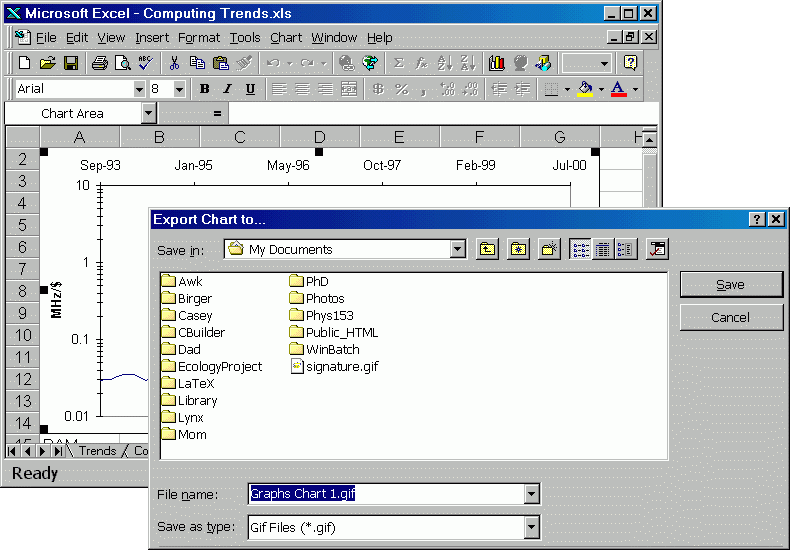The height and width of the screenshot is (553, 793).
Task: Click the dialog's question mark help button
Action: click(x=756, y=219)
